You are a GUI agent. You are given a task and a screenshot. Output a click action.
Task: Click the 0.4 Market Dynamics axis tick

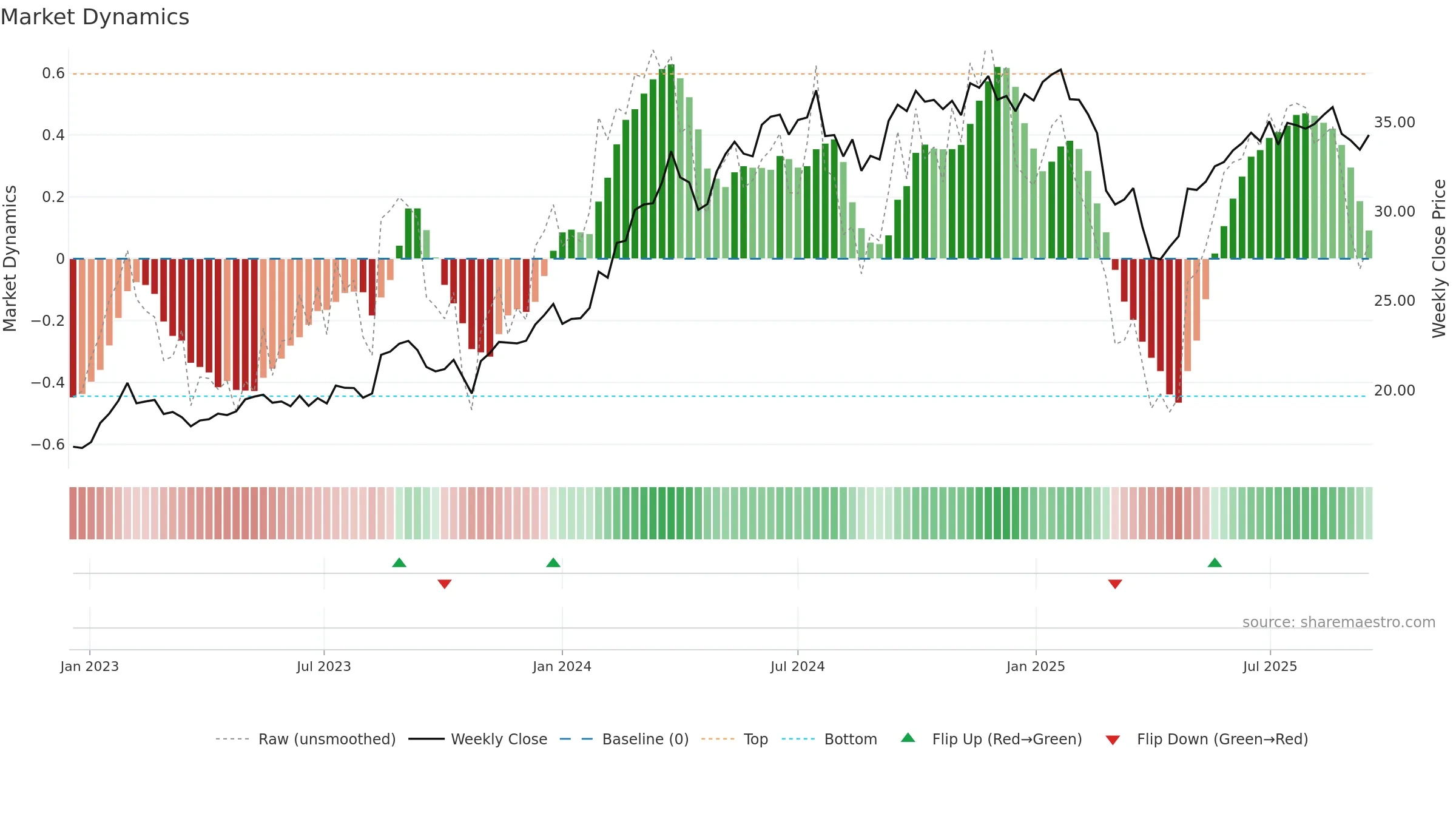pyautogui.click(x=53, y=135)
